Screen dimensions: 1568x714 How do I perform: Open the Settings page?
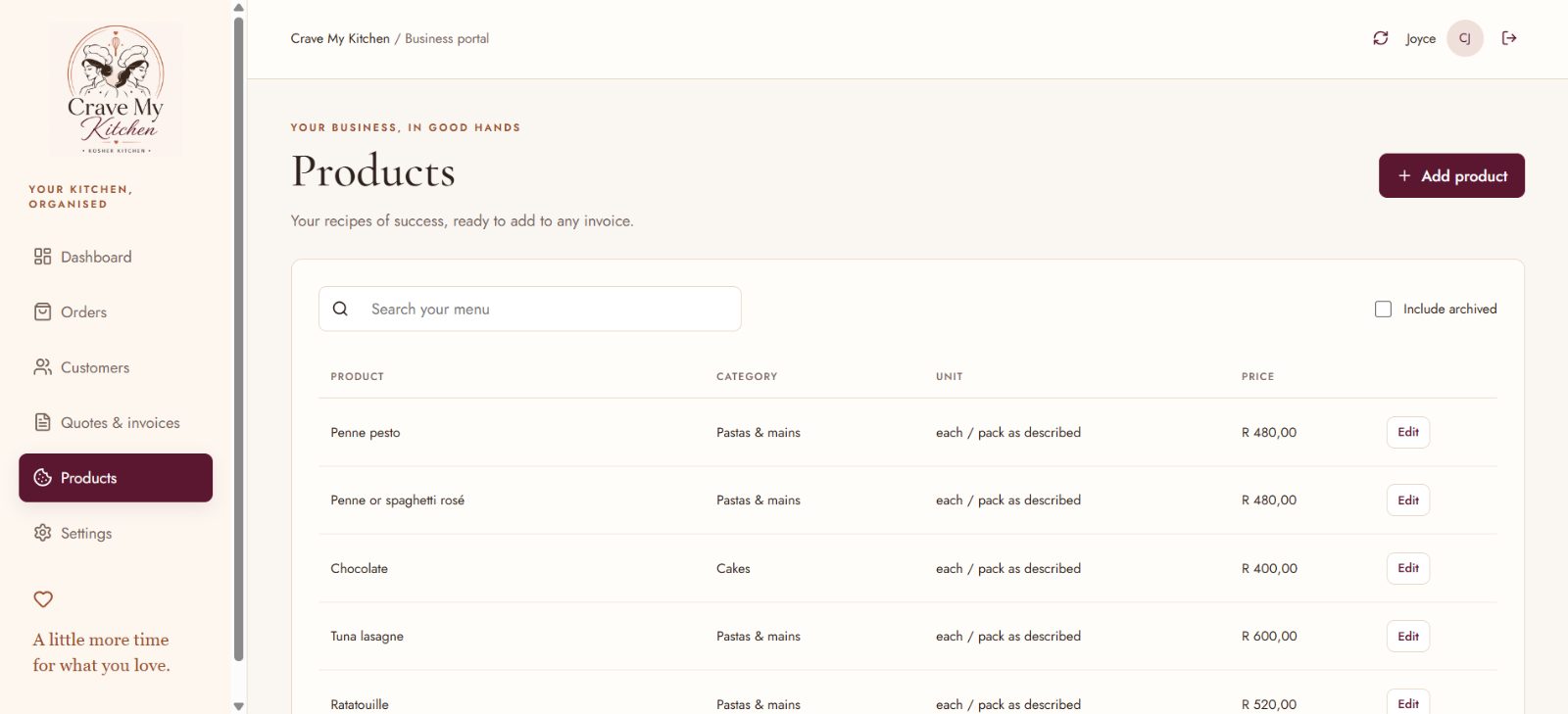(116, 533)
